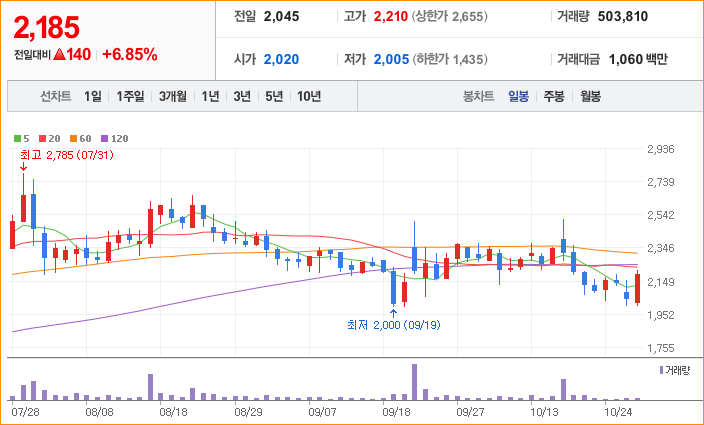Click the 최고 2,785 (07/31) annotation
This screenshot has width=704, height=425.
pyautogui.click(x=67, y=155)
